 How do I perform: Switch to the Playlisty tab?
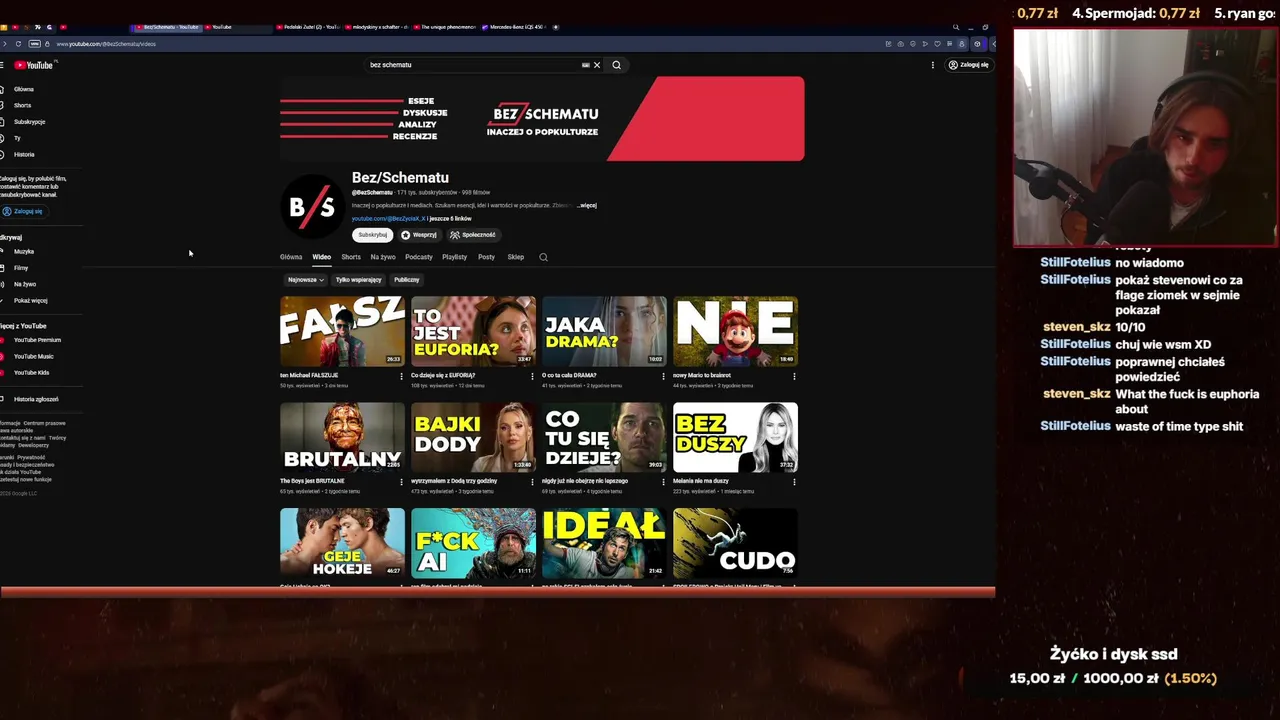click(455, 257)
